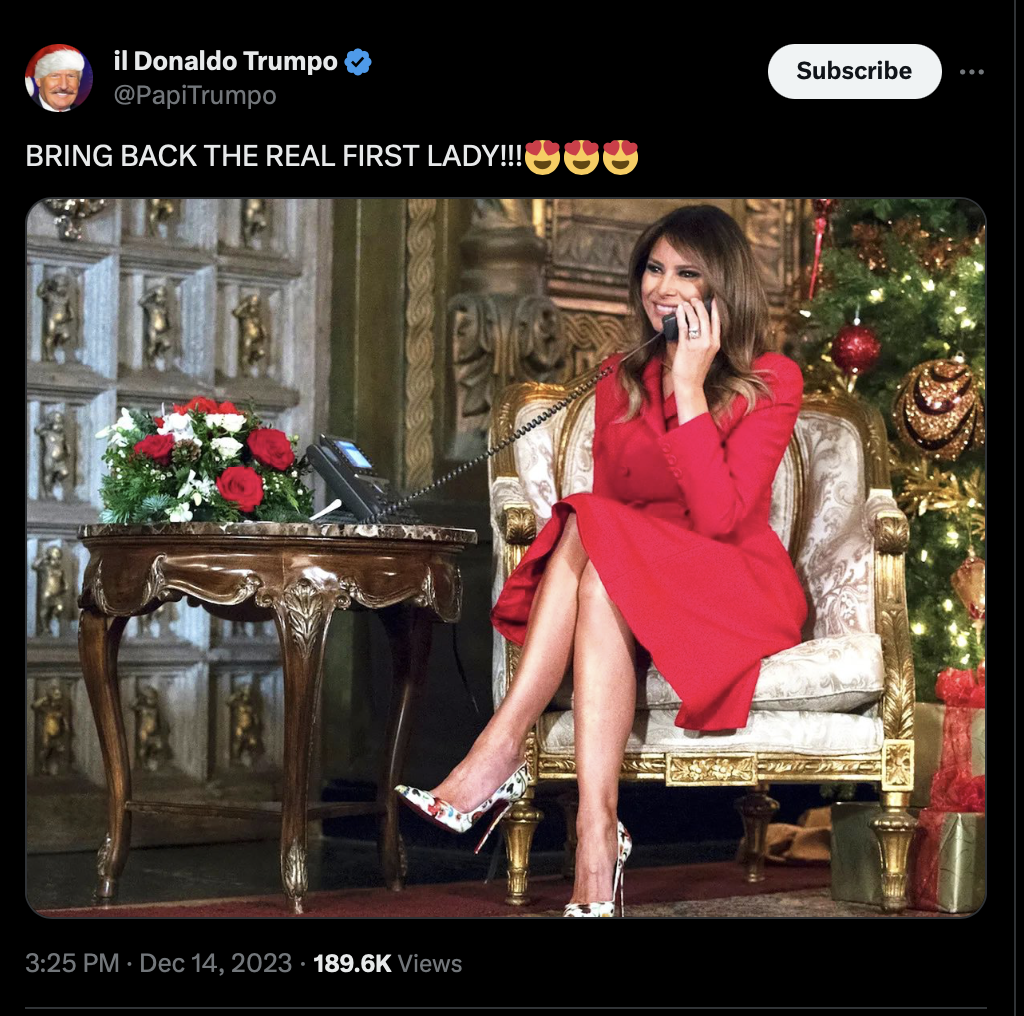Visit the @PapiTrumpo handle link
This screenshot has height=1016, width=1024.
tap(195, 95)
